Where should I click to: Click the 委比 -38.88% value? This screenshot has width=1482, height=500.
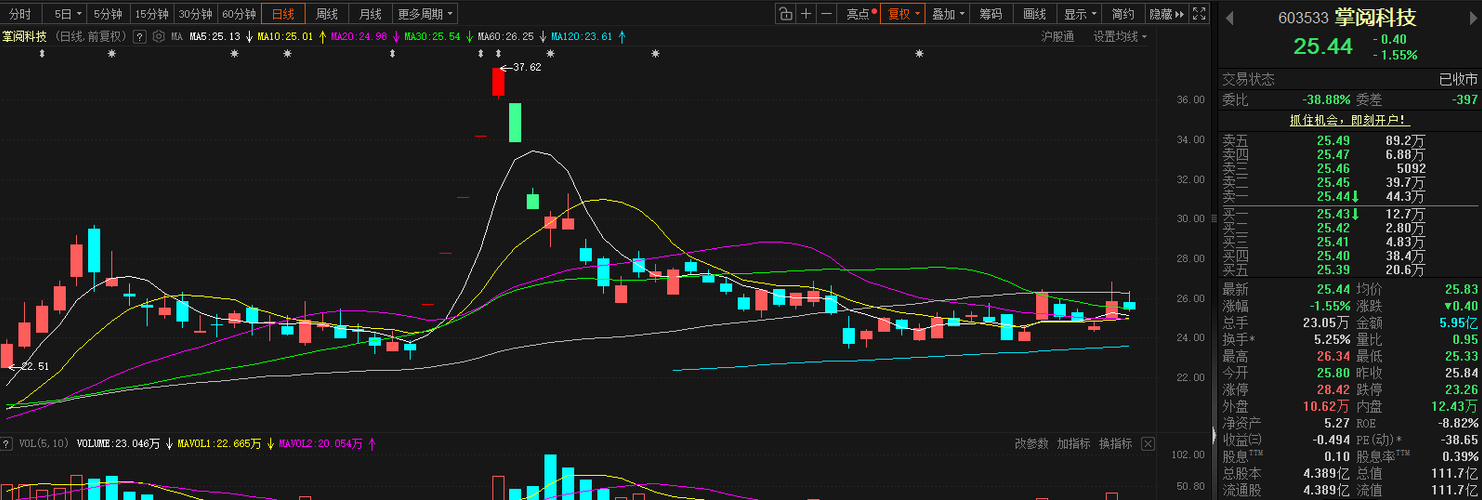(x=1326, y=100)
